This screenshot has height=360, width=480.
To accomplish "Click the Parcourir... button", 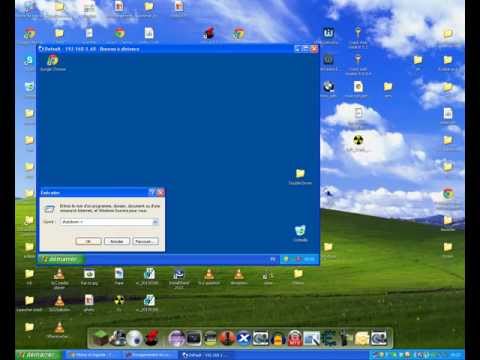I will point(145,241).
